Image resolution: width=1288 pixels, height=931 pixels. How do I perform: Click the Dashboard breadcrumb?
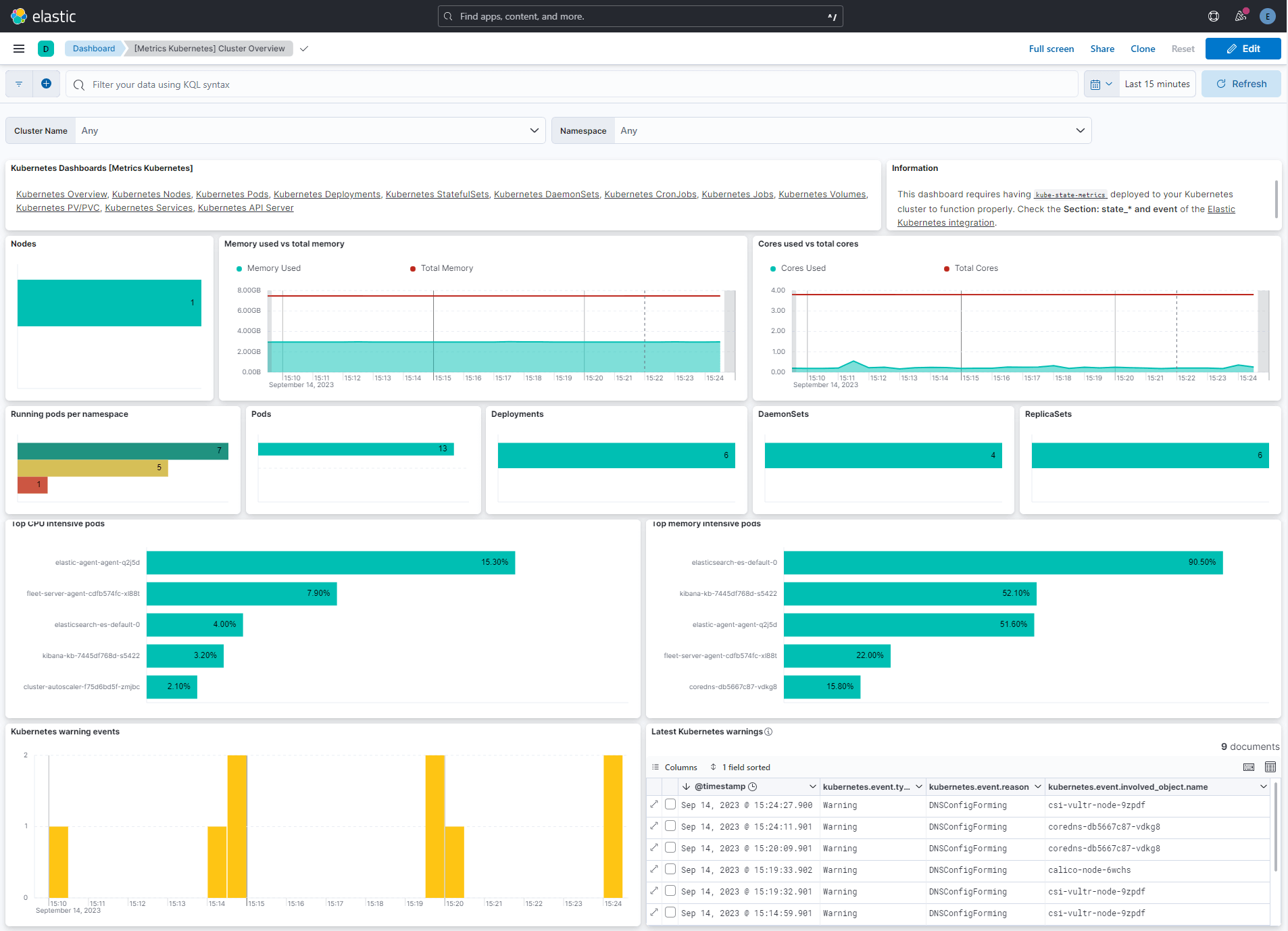[x=94, y=49]
